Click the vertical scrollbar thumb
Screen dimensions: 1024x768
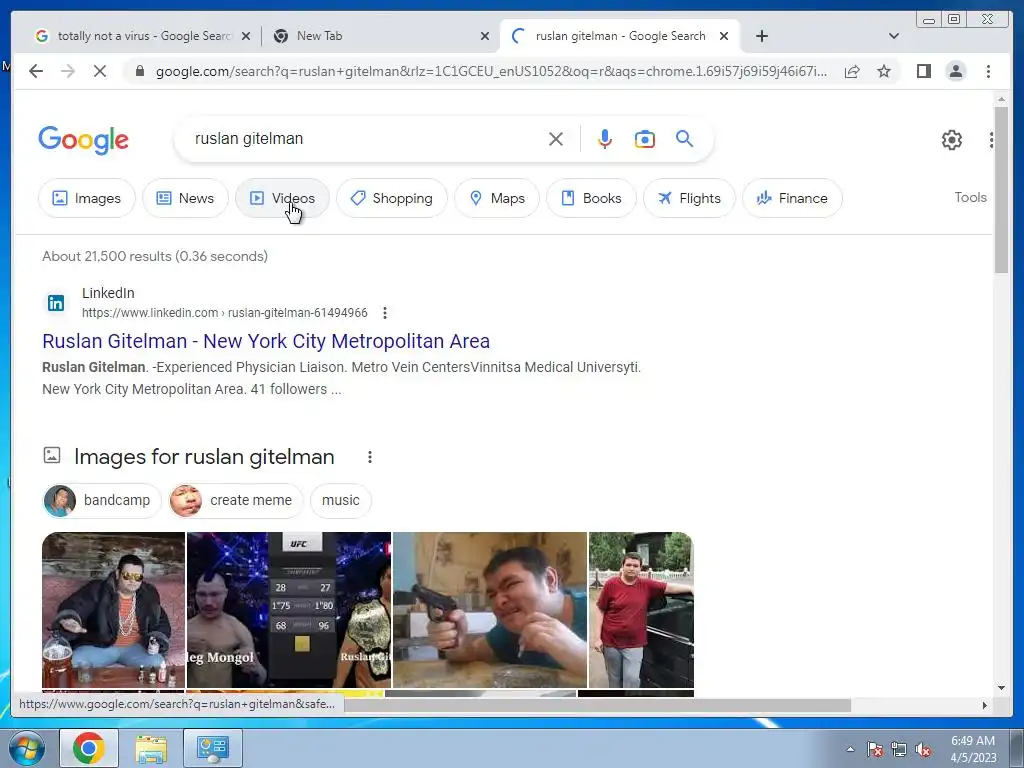(1001, 189)
